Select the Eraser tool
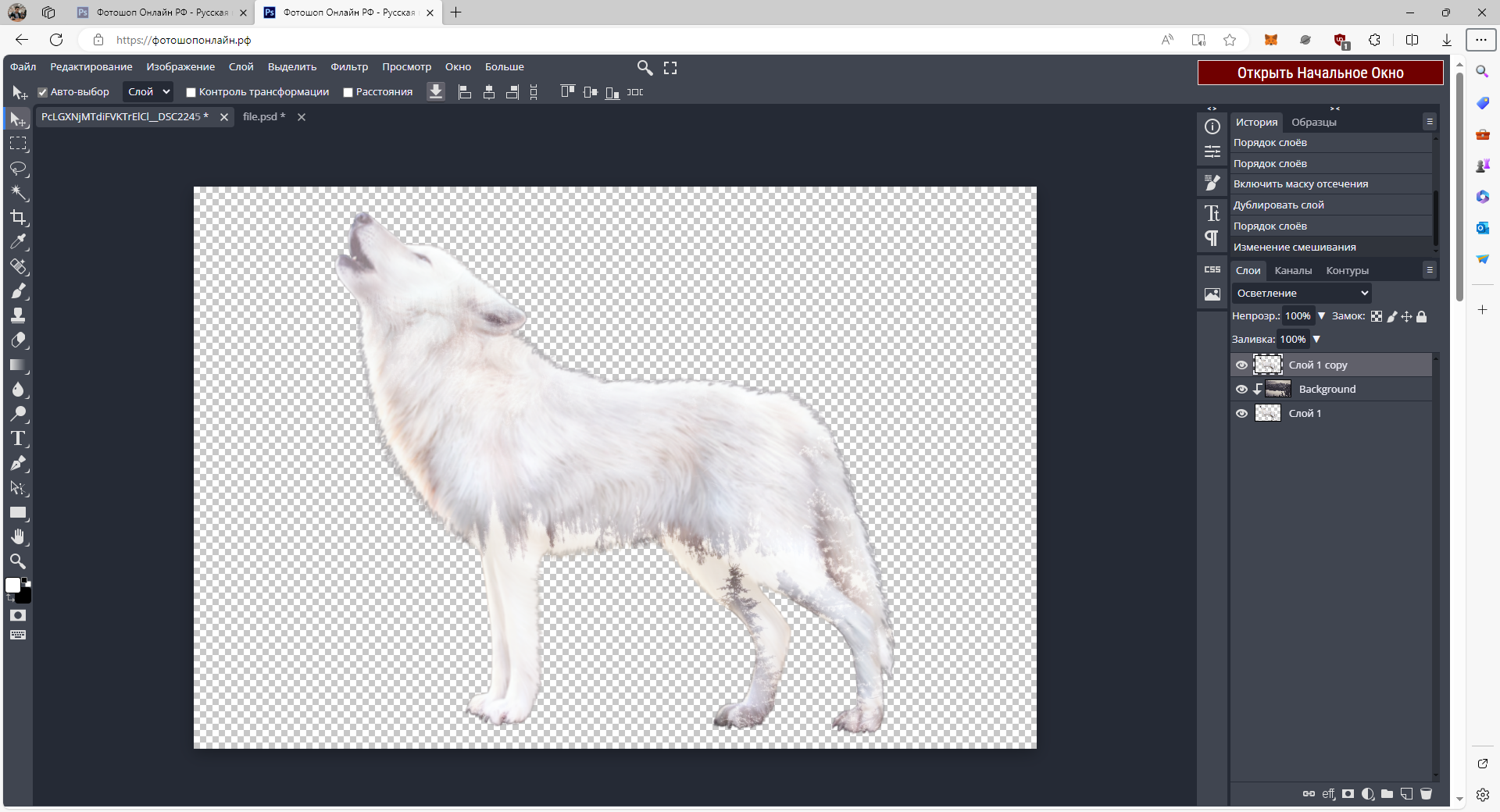The width and height of the screenshot is (1500, 812). point(18,340)
